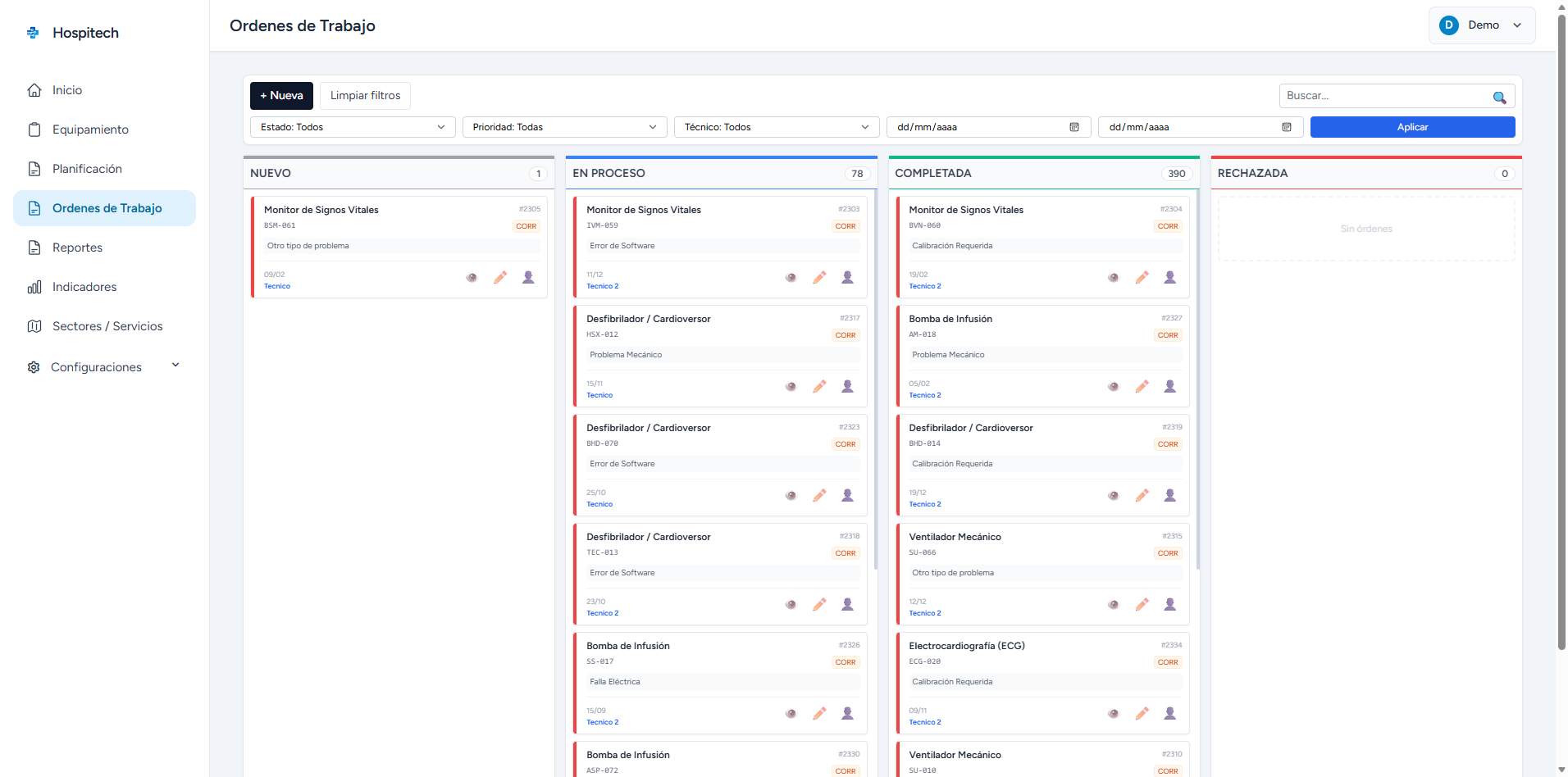
Task: Click user icon on order #2327
Action: pos(1170,387)
